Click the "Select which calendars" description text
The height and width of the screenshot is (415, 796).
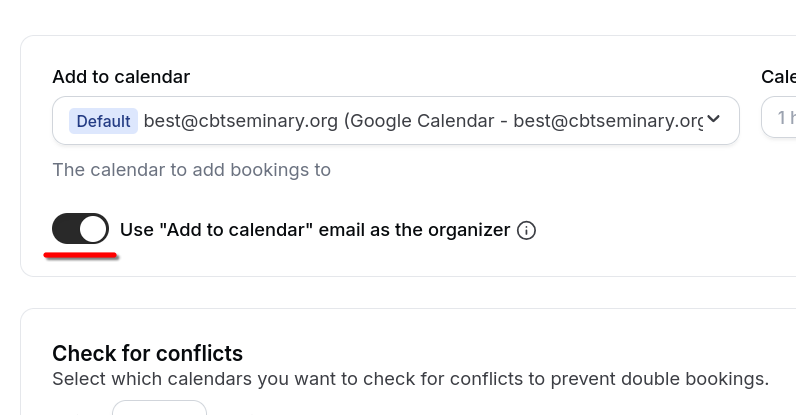[410, 379]
